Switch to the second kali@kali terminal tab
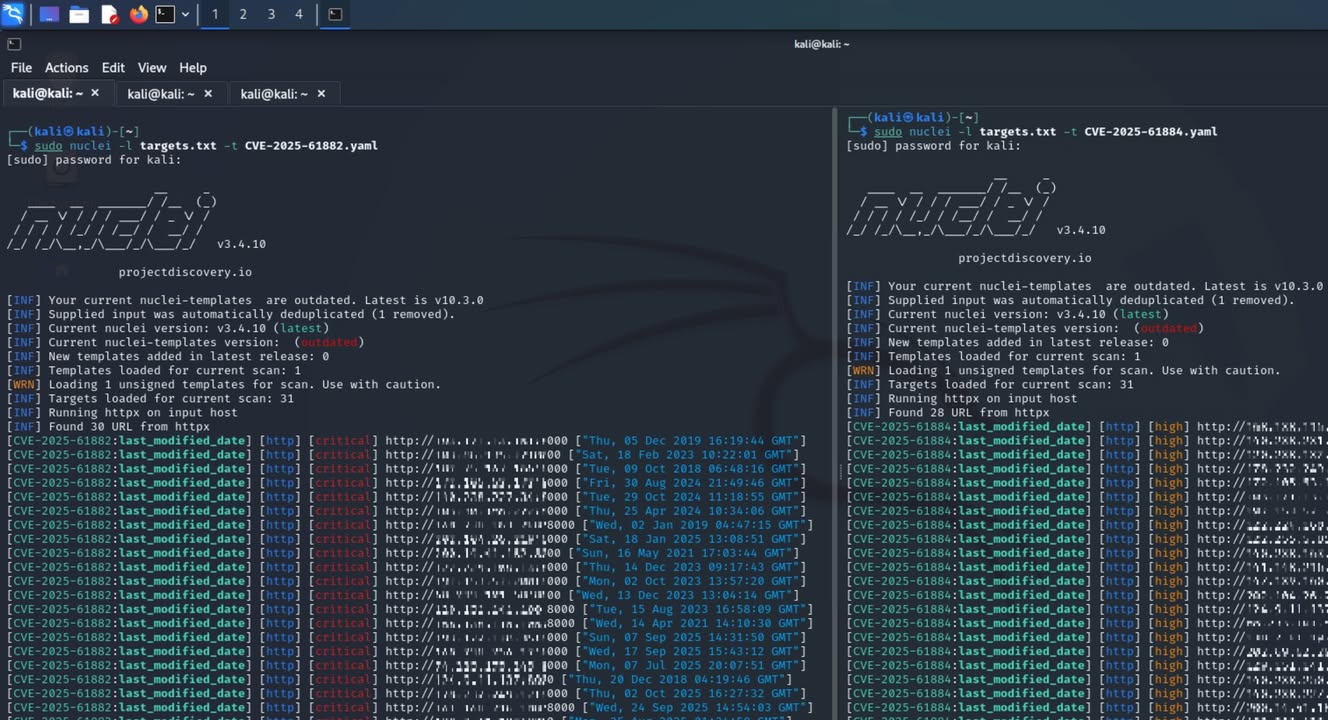This screenshot has height=720, width=1328. tap(160, 93)
